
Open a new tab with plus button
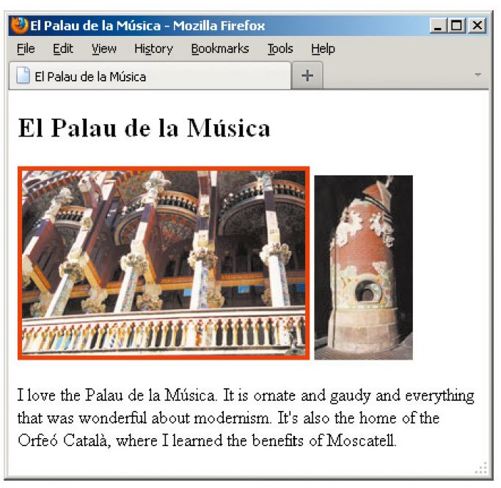[307, 76]
